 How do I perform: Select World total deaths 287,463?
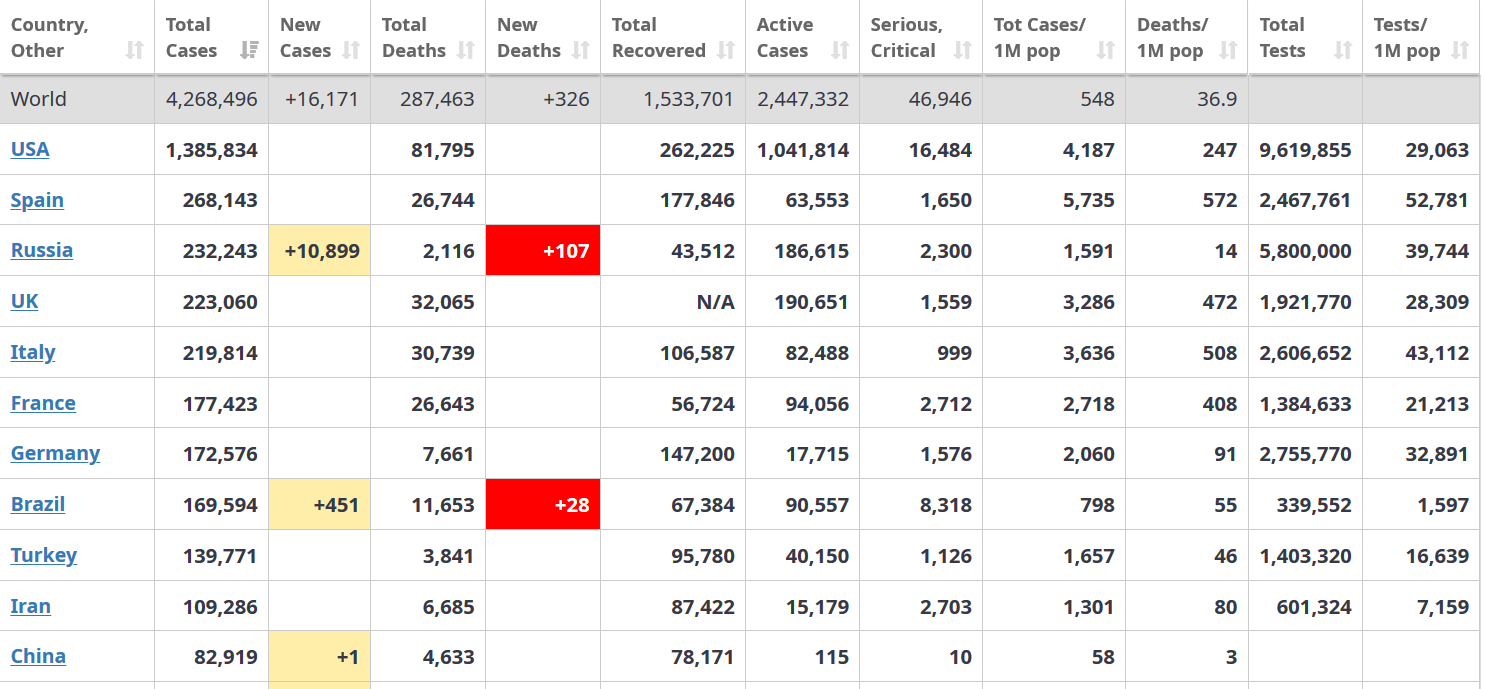pyautogui.click(x=437, y=99)
